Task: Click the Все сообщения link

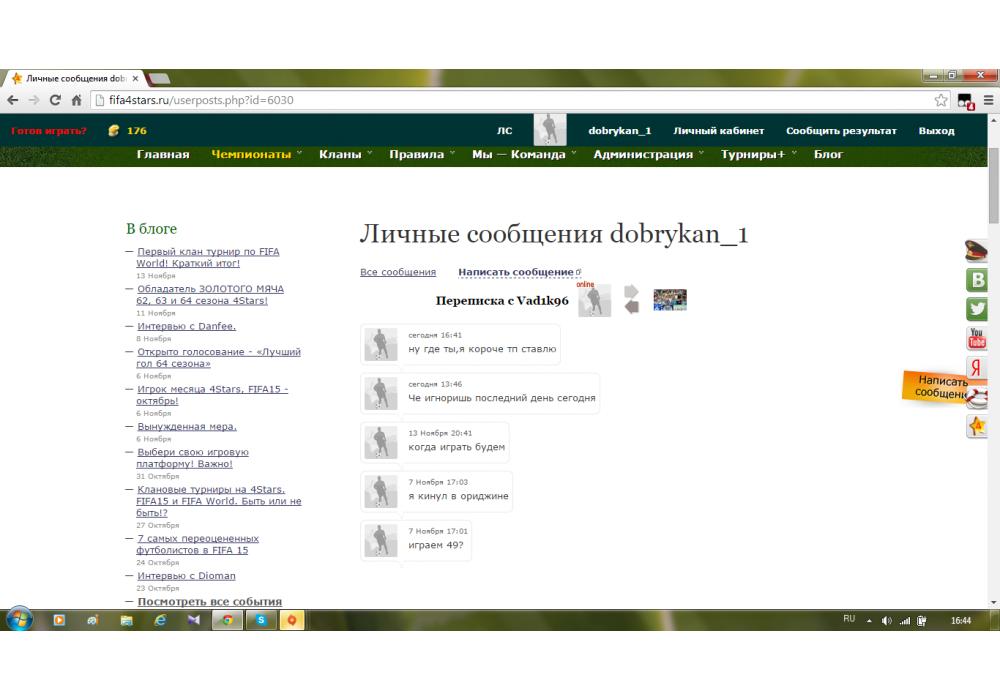Action: pos(398,272)
